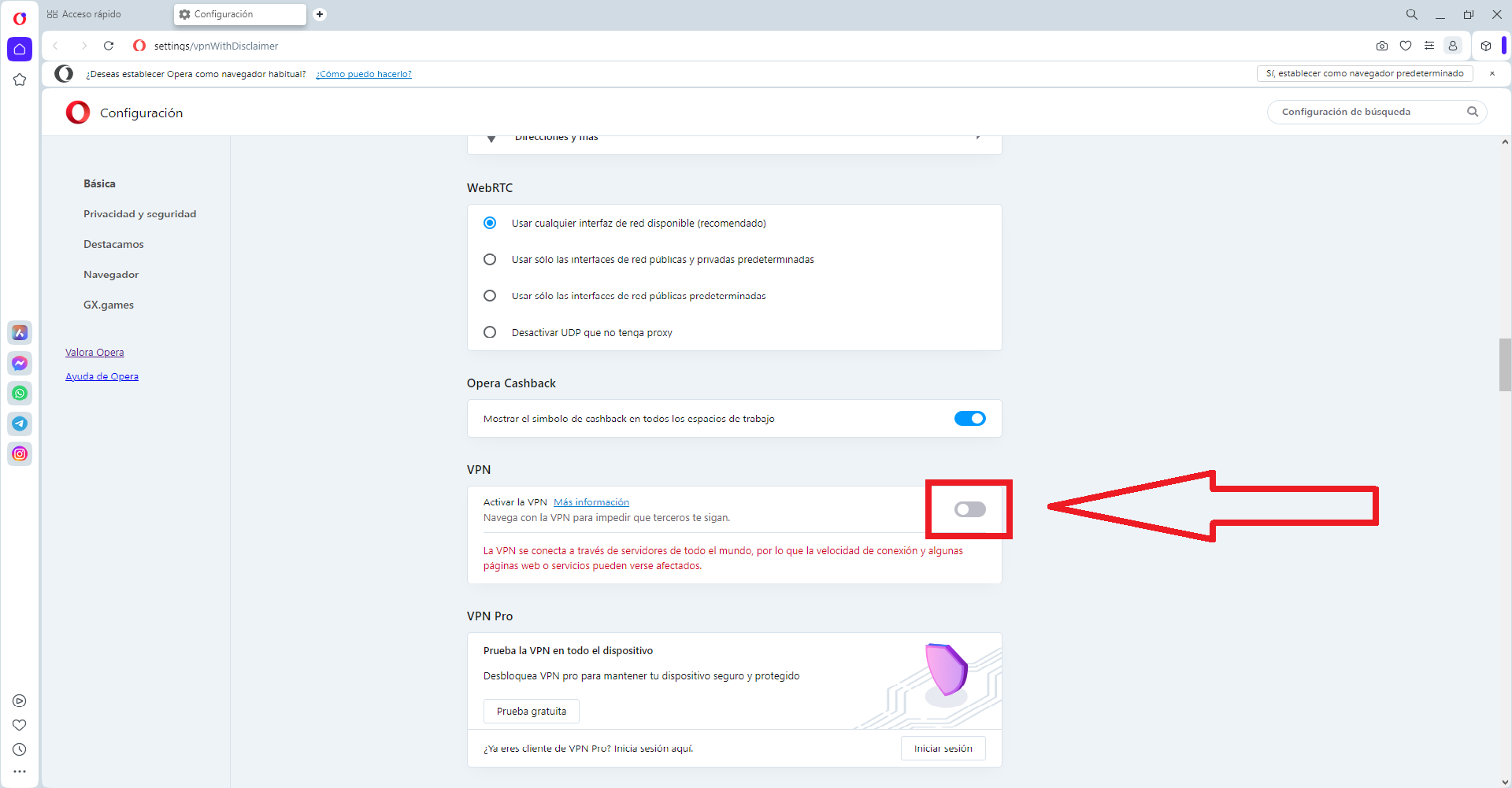
Task: Select 'sólo las interfaces de red públicas predeterminadas'
Action: (490, 296)
